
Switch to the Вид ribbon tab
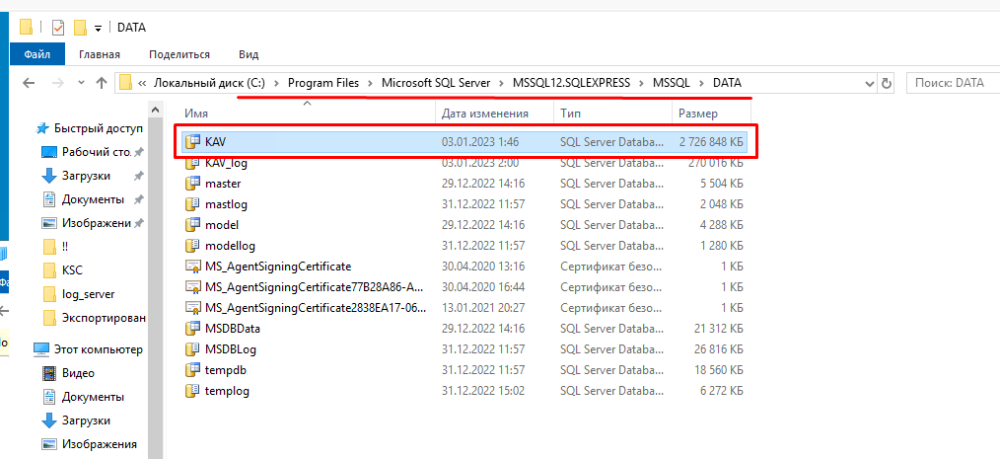249,55
